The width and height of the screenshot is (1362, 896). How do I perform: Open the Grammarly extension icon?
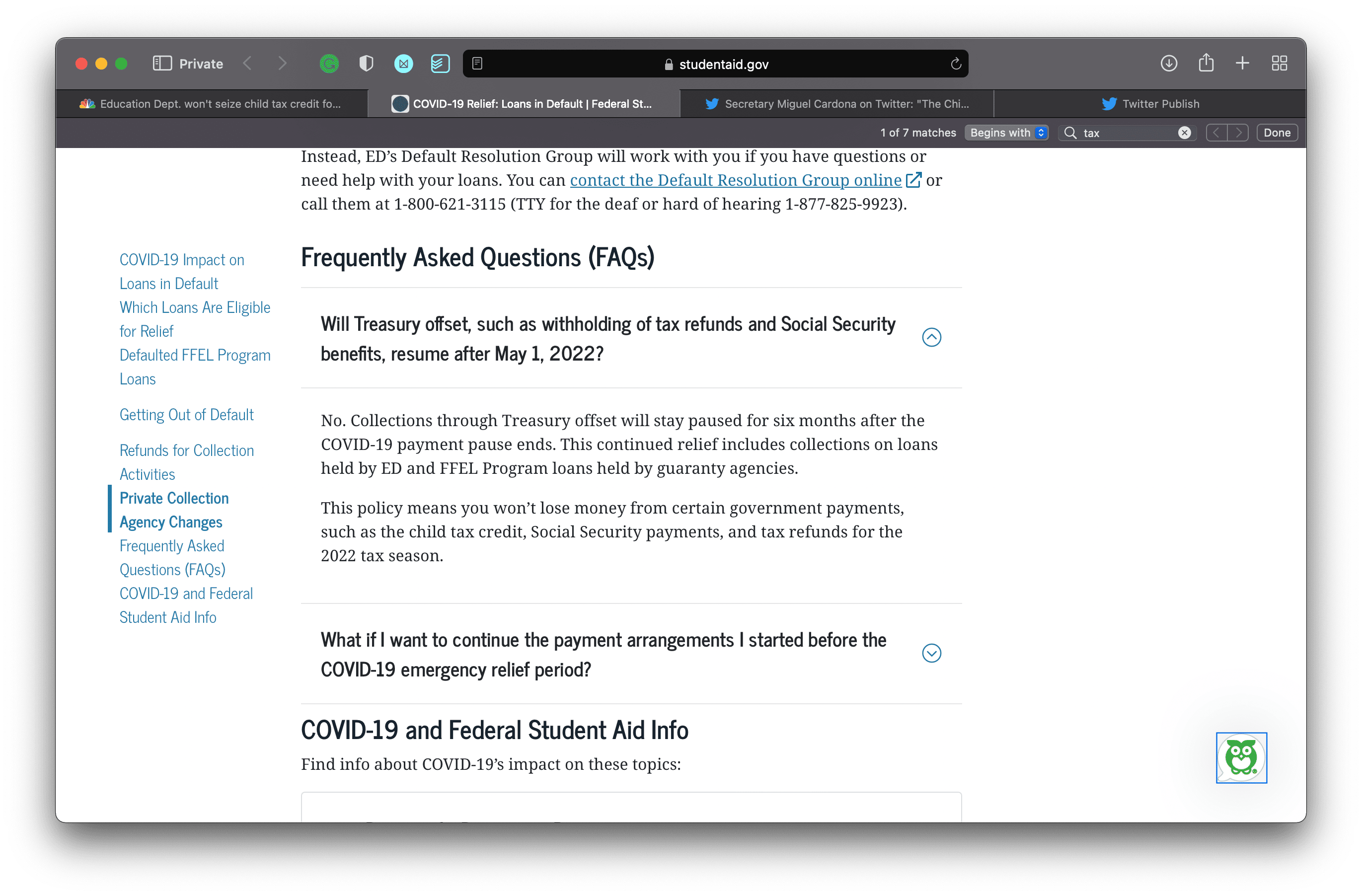tap(329, 64)
